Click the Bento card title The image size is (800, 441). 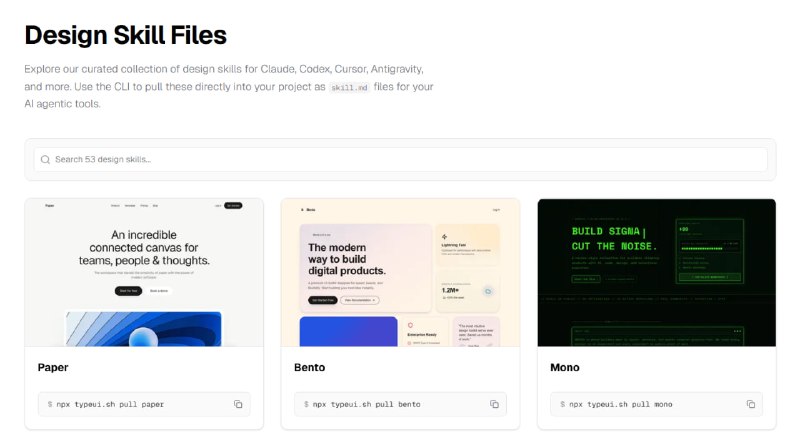[310, 368]
